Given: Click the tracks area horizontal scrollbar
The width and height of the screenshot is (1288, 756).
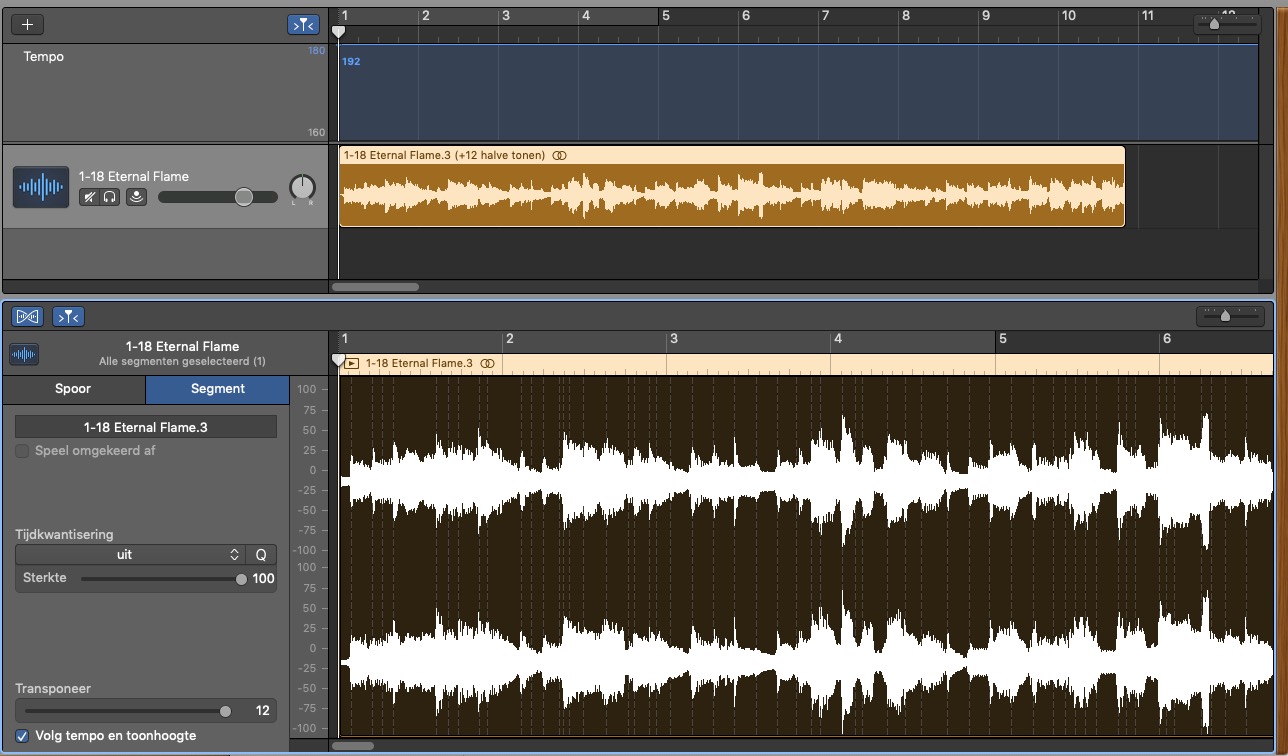Looking at the screenshot, I should pos(375,287).
